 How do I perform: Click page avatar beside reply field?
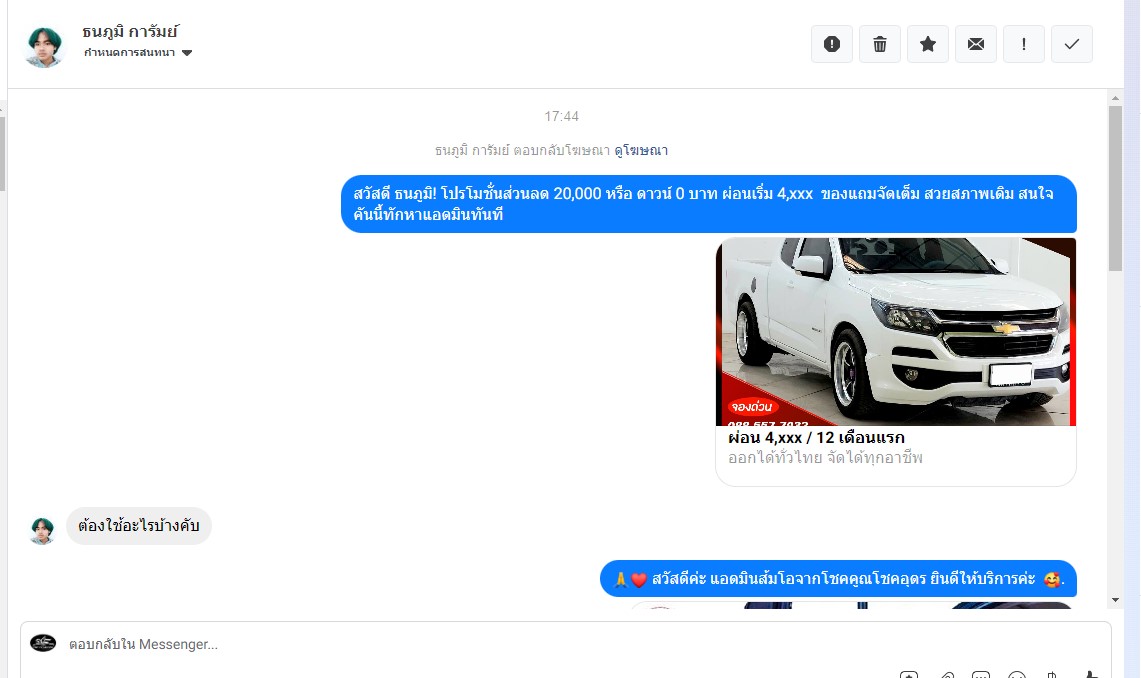[x=43, y=643]
